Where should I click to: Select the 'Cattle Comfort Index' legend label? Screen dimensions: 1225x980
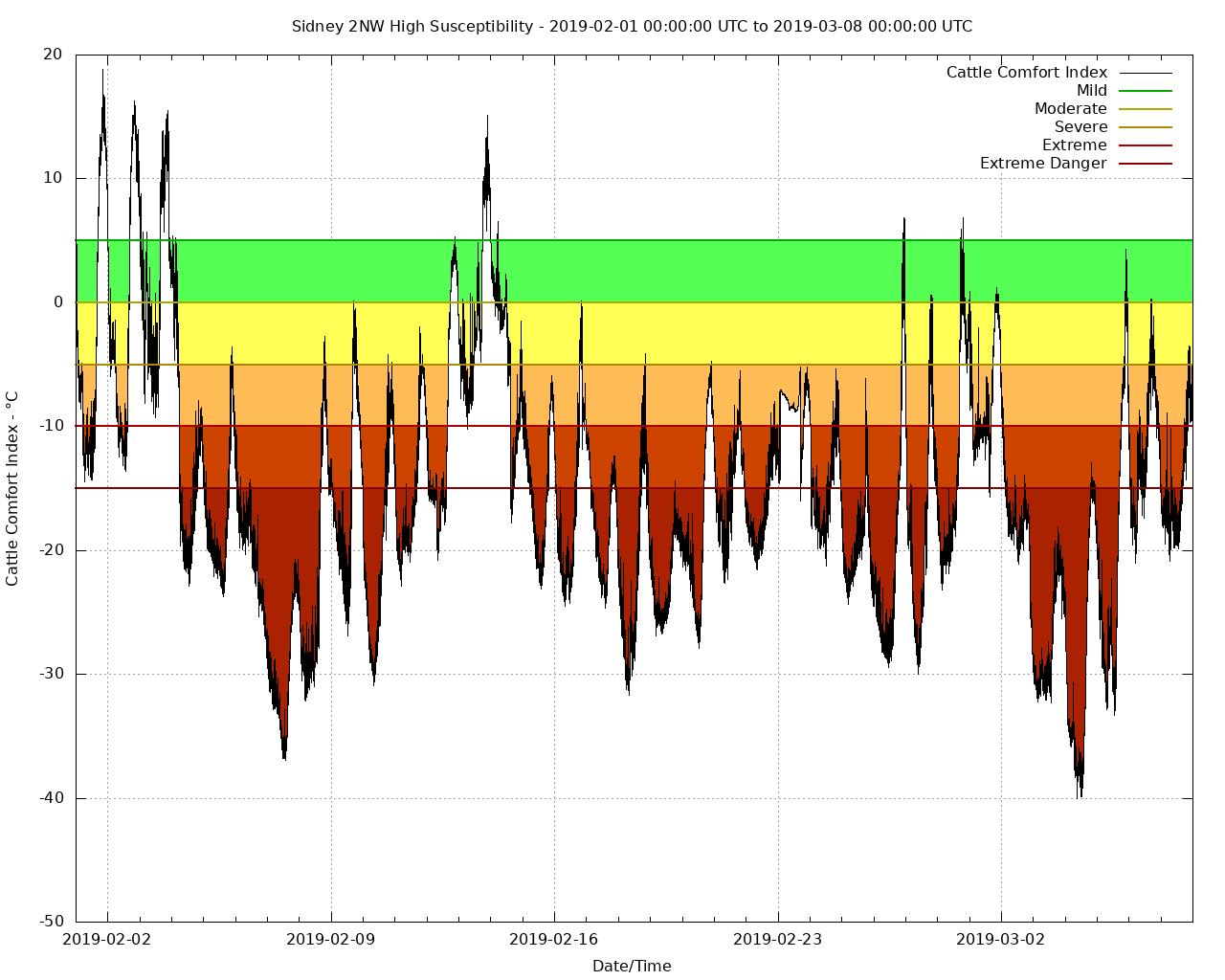pos(1026,73)
